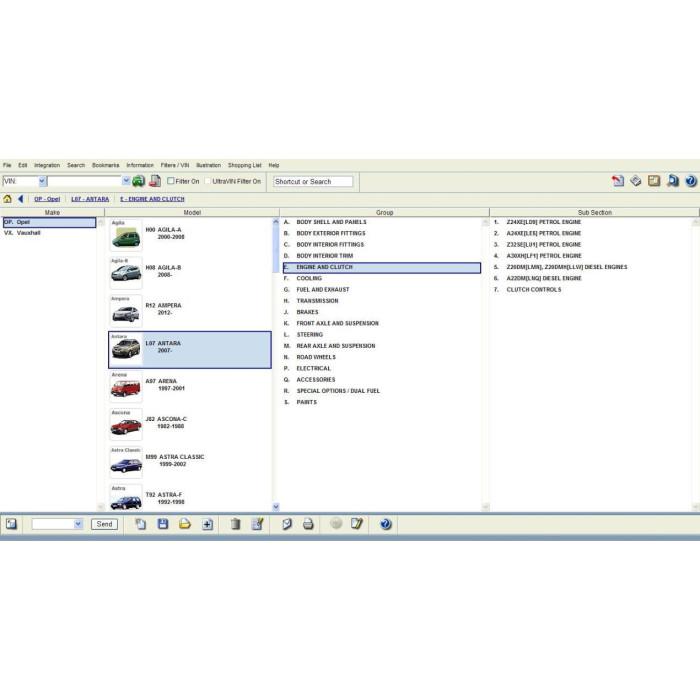Open the Filters / VIN menu
This screenshot has height=700, width=700.
[x=175, y=165]
